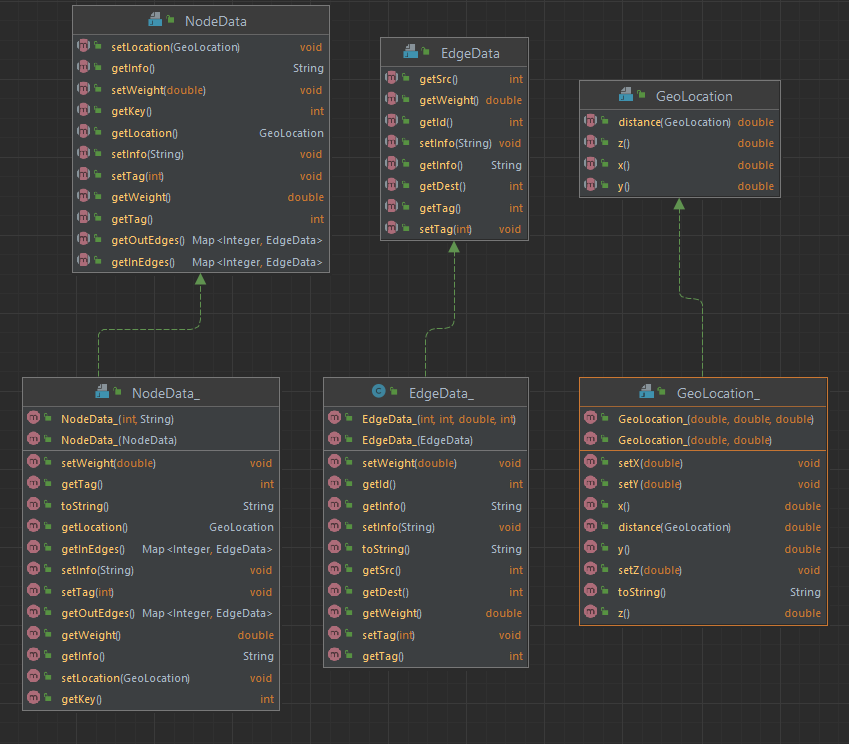
Task: Click the blue C class icon beside EdgeData_
Action: tap(380, 391)
